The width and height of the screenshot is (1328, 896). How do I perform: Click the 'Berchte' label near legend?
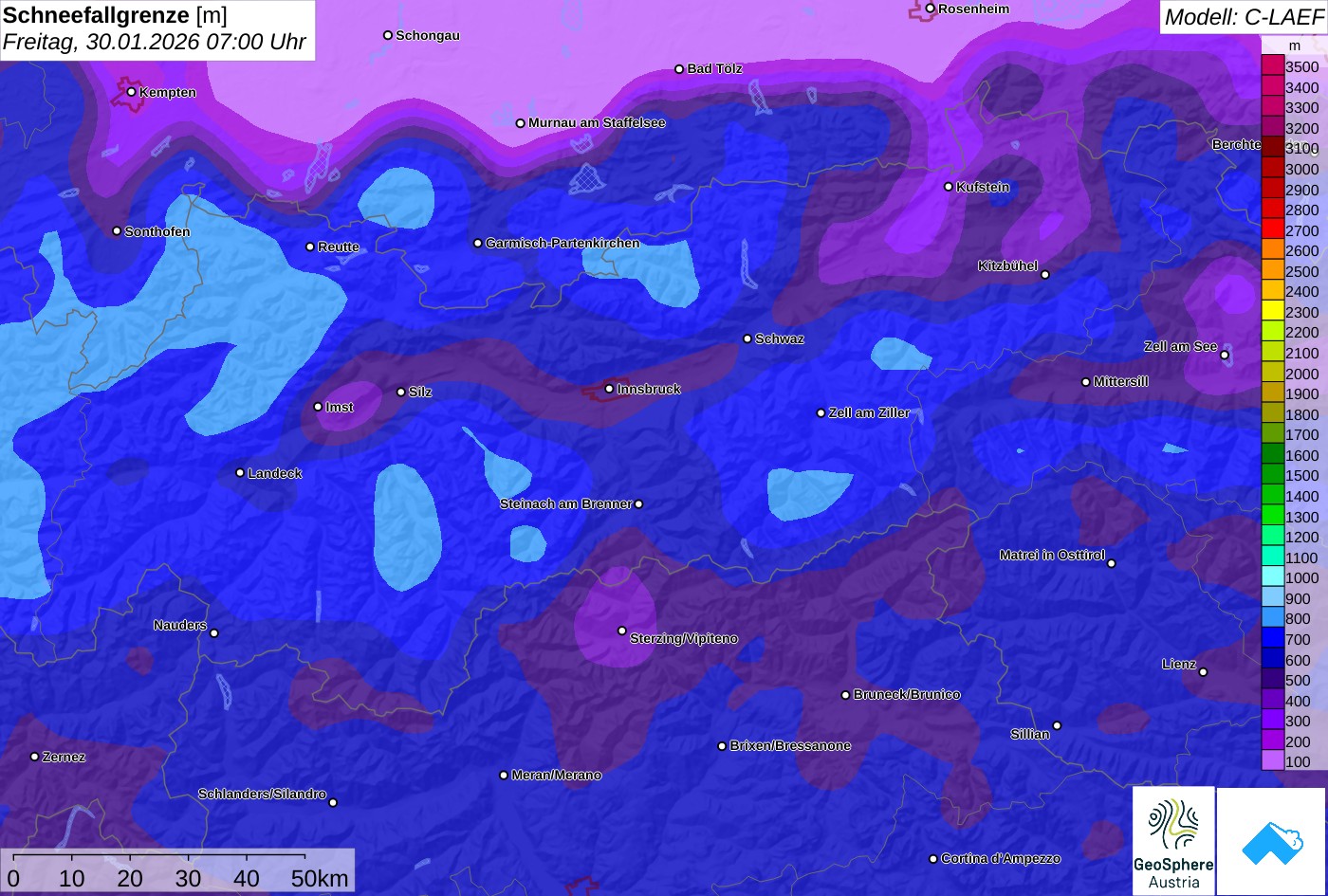pos(1237,145)
